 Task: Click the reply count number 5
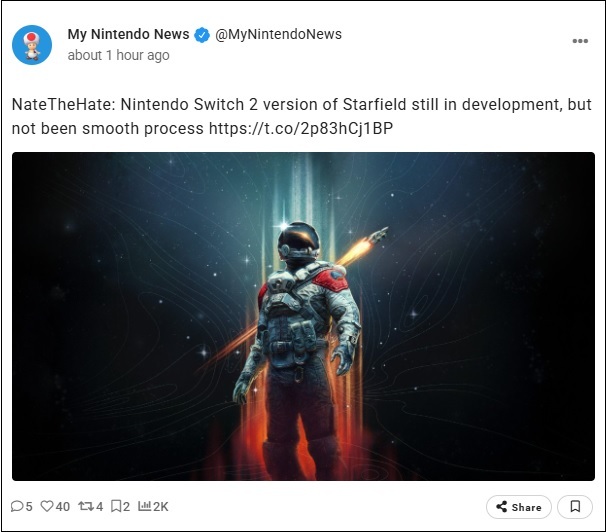29,507
